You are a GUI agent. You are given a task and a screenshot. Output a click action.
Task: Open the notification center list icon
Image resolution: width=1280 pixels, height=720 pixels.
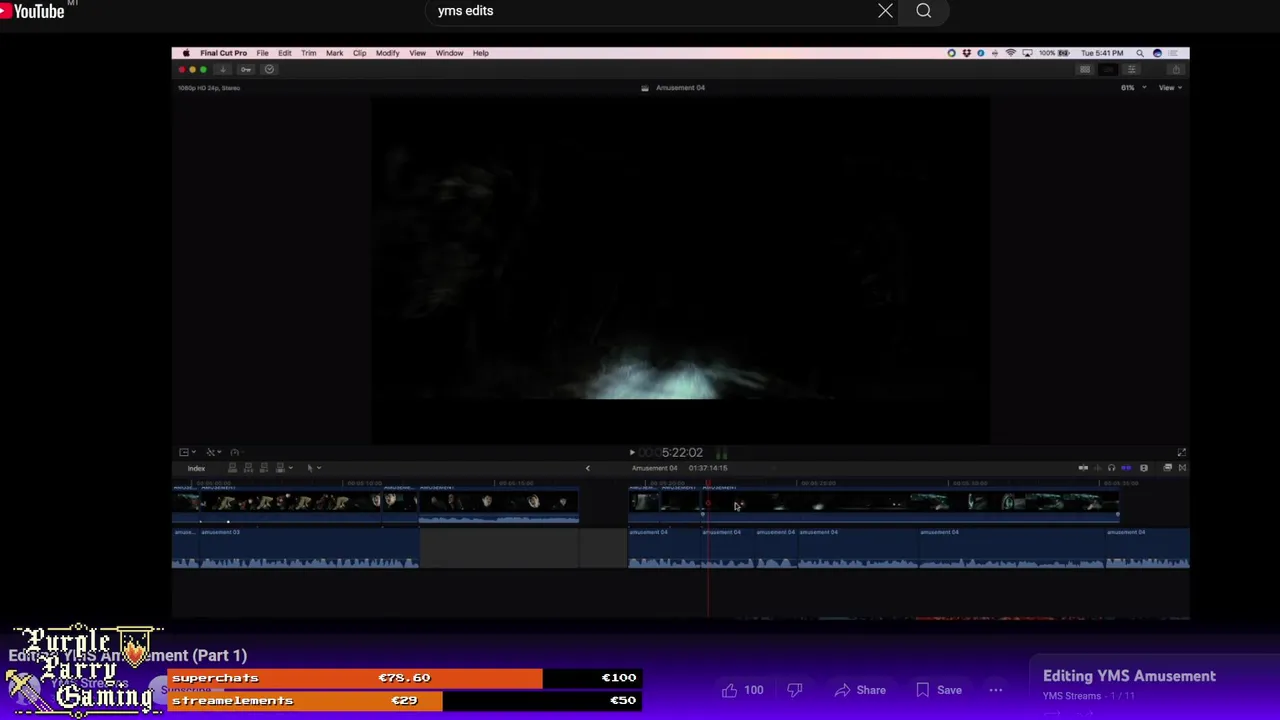tap(1175, 53)
